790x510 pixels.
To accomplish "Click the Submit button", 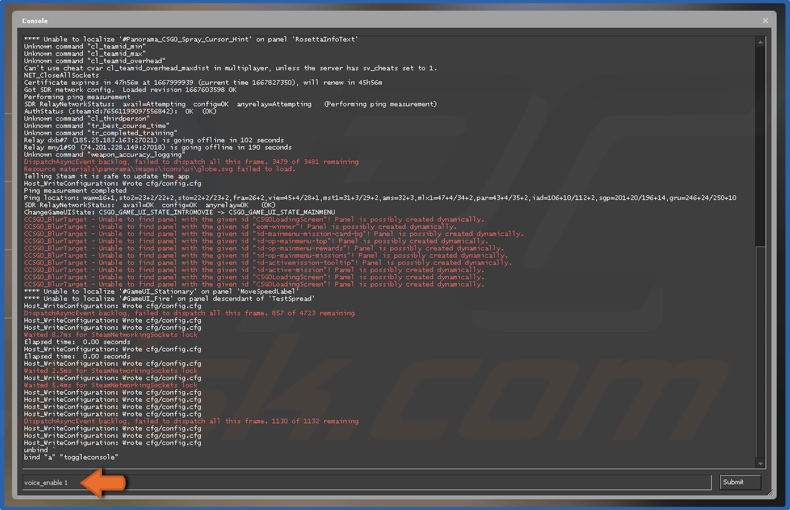I will tap(740, 482).
